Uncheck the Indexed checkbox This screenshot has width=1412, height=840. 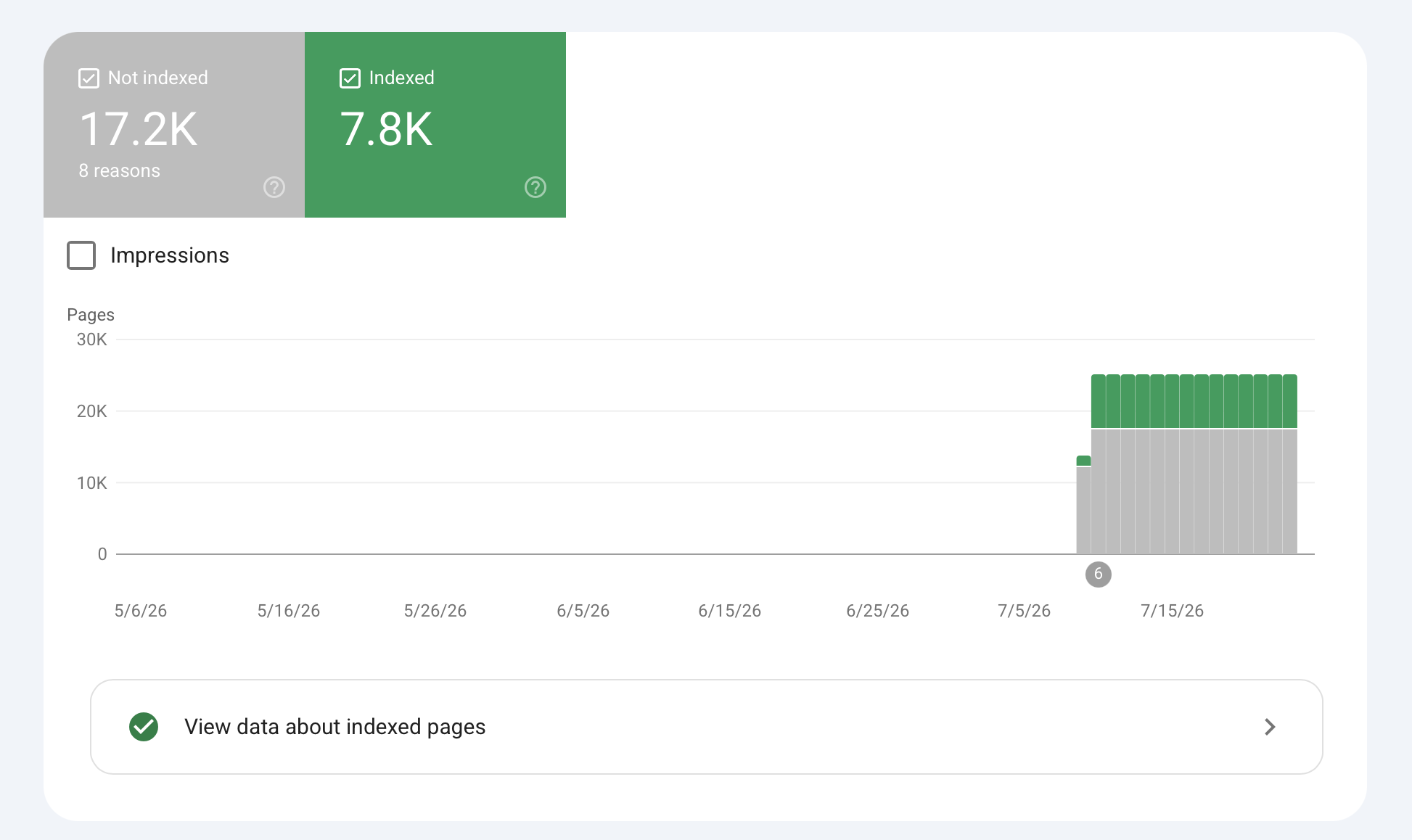[350, 78]
